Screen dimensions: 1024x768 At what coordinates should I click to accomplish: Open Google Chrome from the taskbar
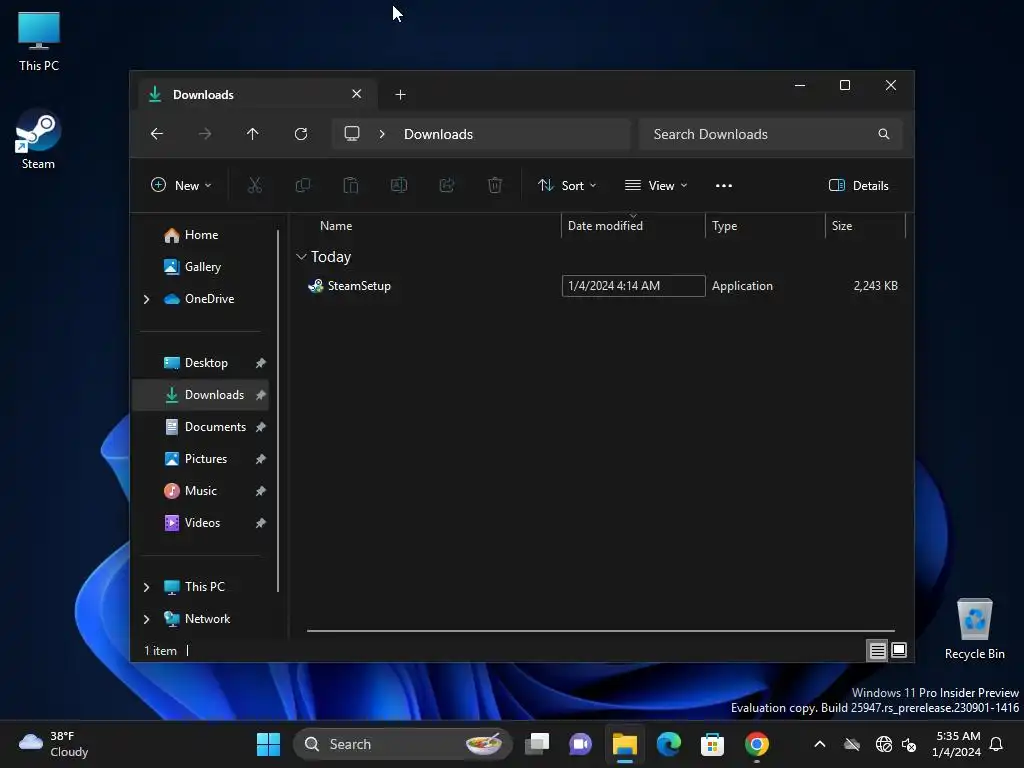click(x=756, y=744)
